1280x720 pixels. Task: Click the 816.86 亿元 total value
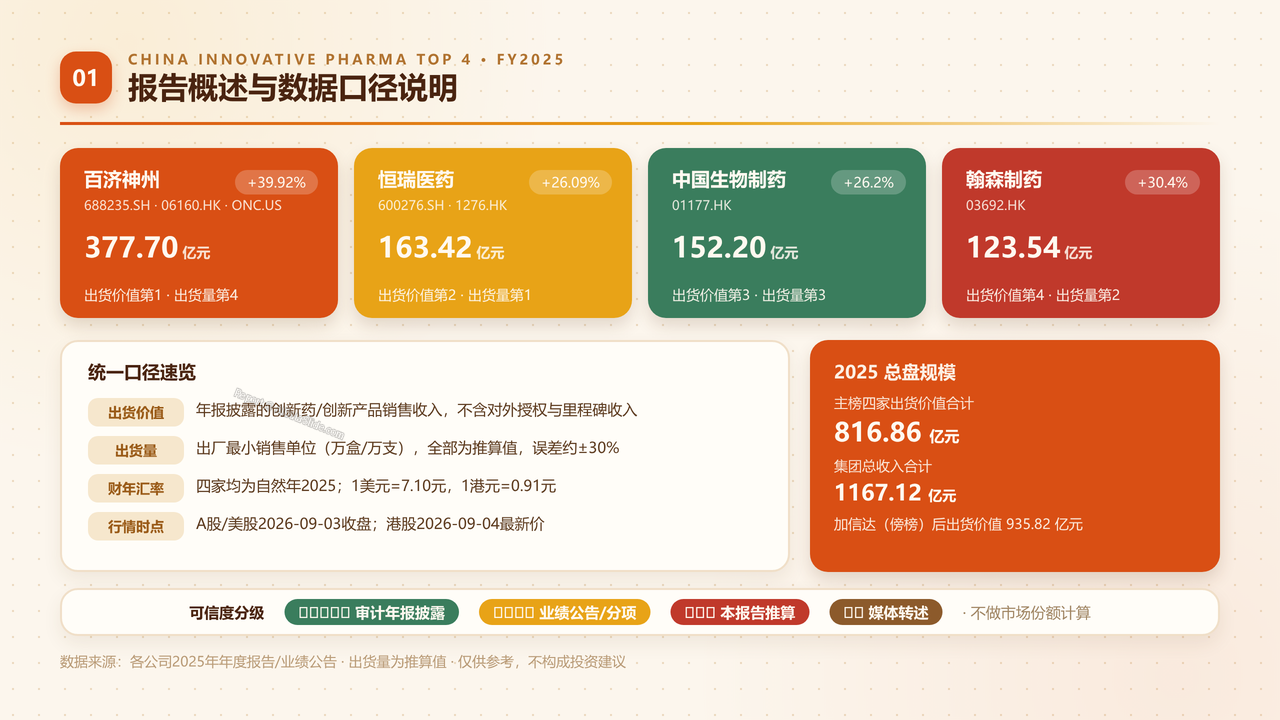coord(896,432)
